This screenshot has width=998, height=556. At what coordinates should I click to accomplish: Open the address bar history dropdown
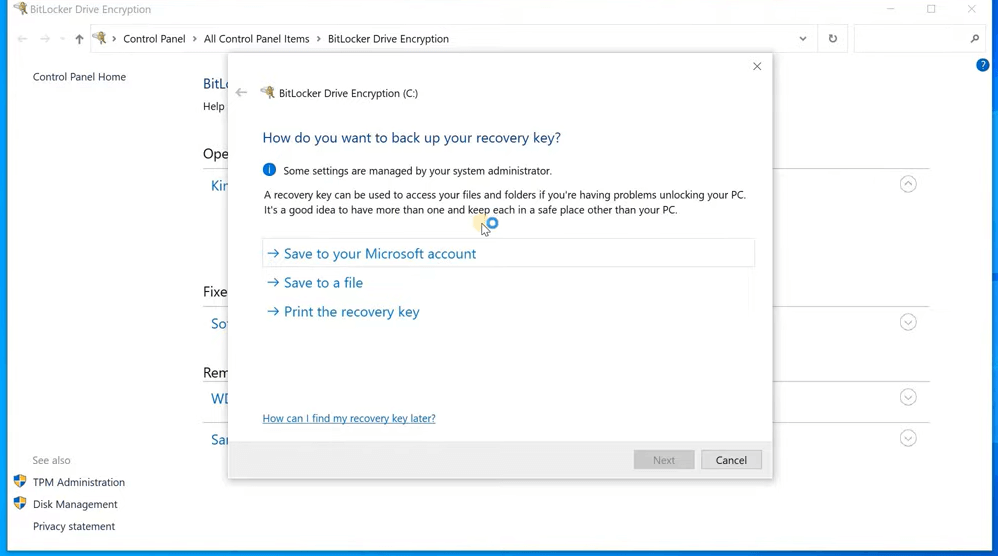pos(803,39)
